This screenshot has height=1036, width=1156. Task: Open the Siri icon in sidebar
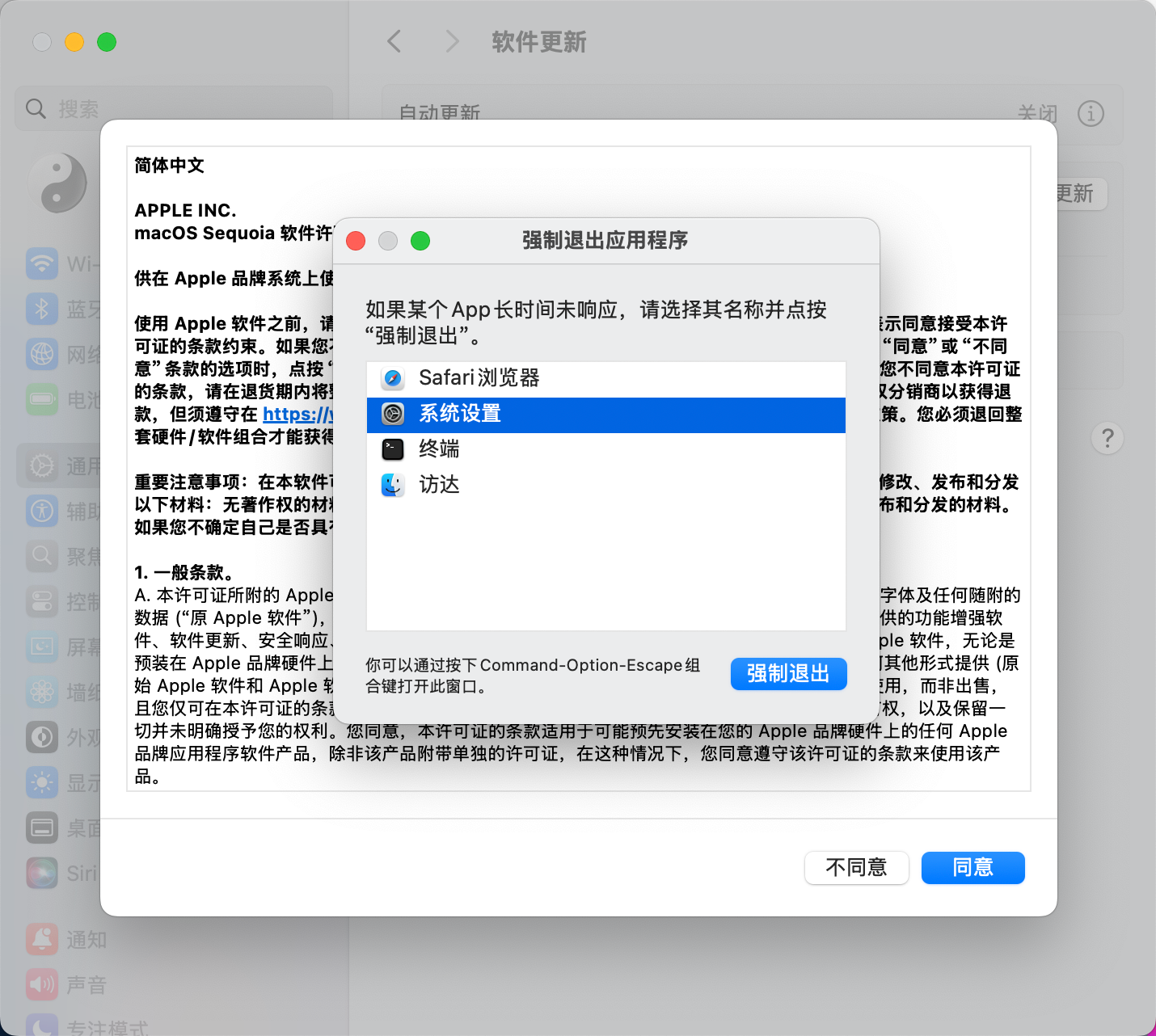click(42, 873)
